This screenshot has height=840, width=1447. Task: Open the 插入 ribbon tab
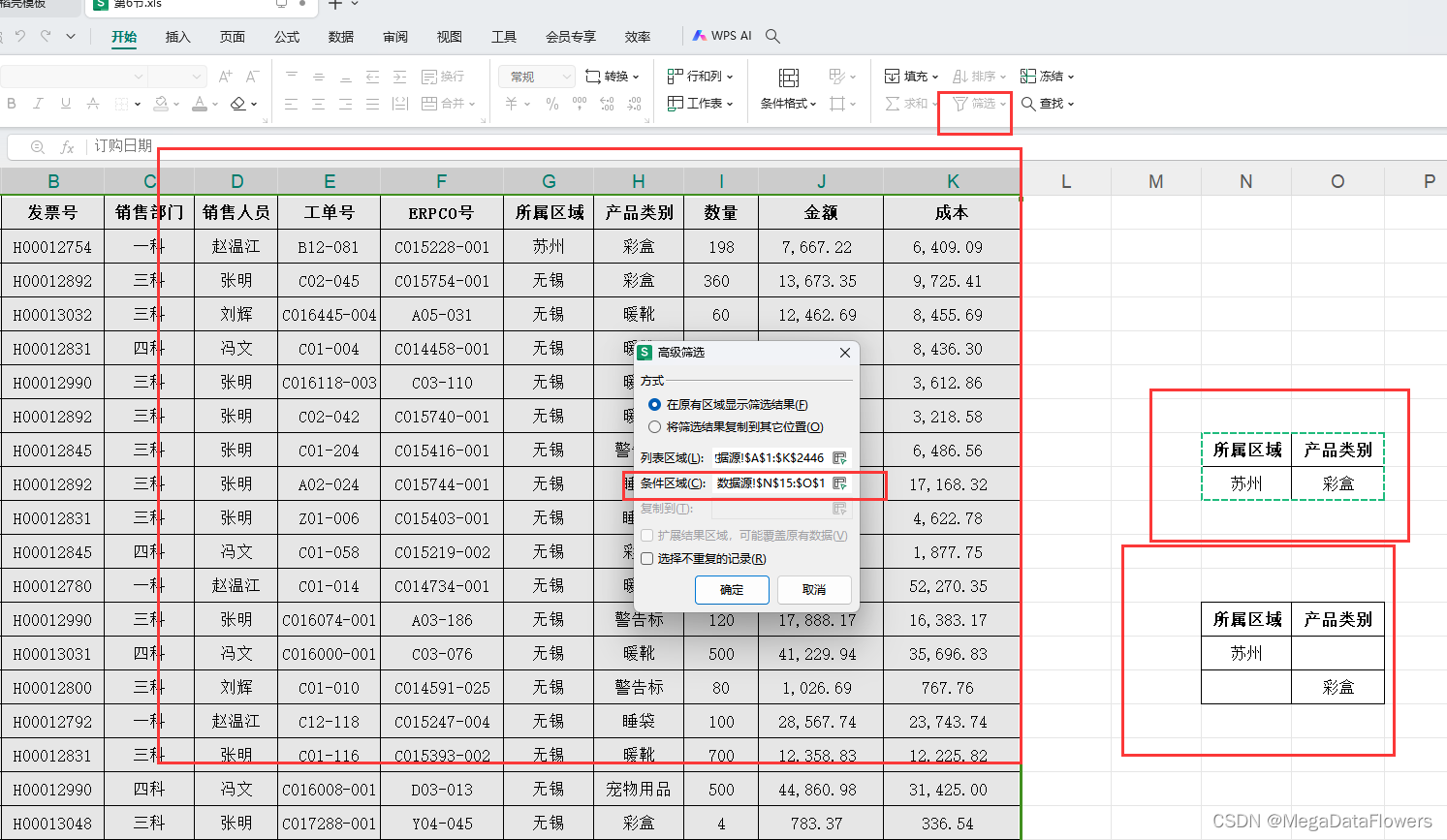(x=178, y=37)
